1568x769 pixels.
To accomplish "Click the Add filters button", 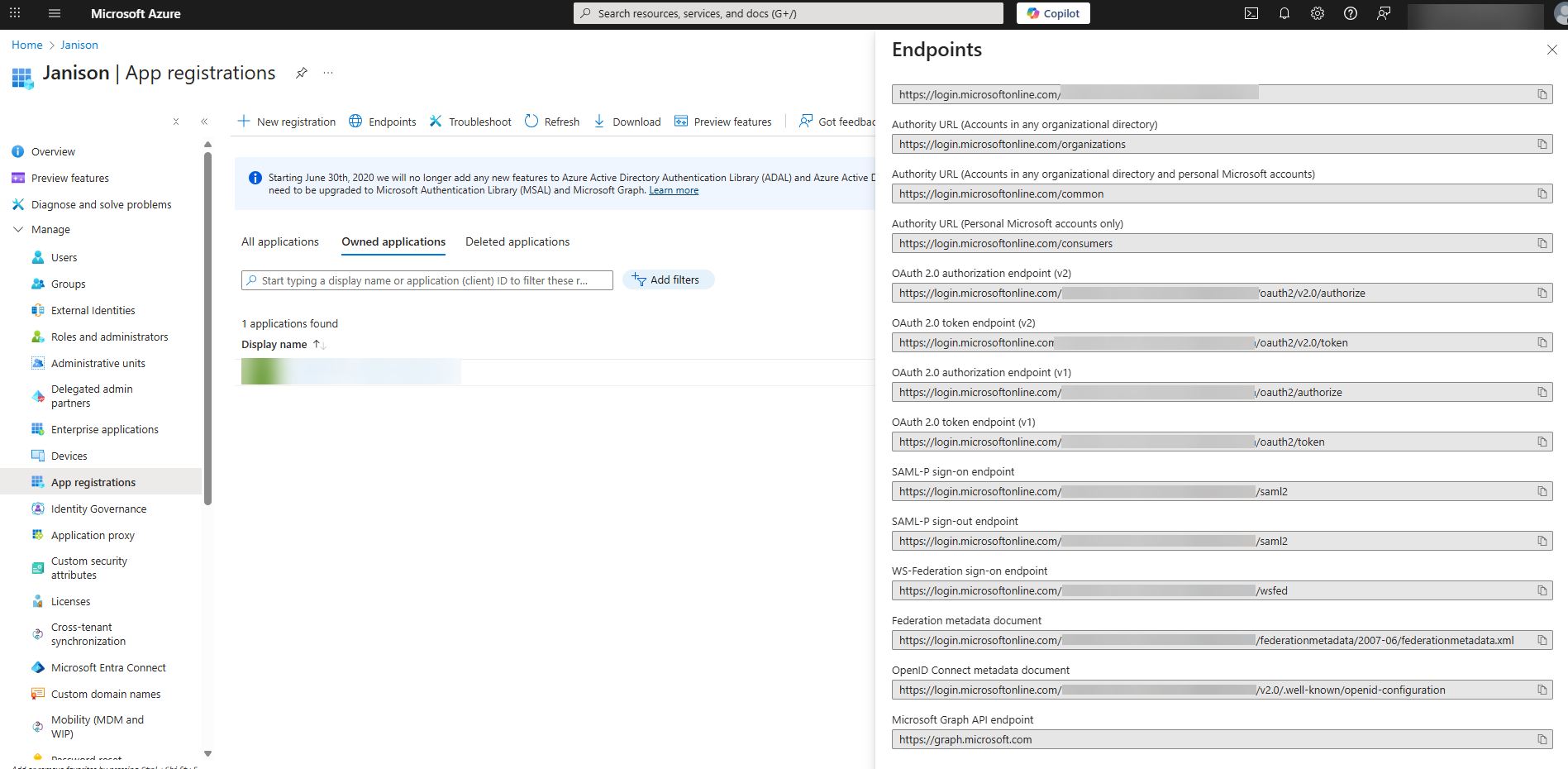I will tap(667, 279).
